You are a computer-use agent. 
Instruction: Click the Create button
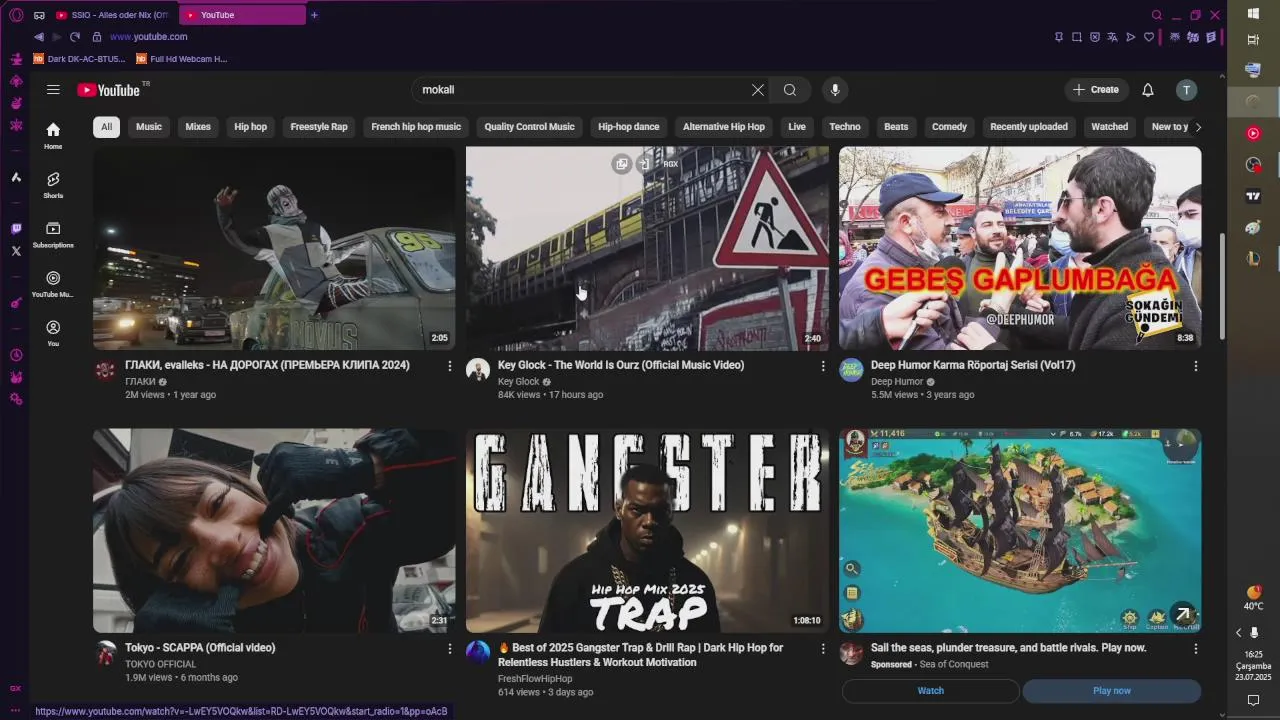pyautogui.click(x=1096, y=90)
